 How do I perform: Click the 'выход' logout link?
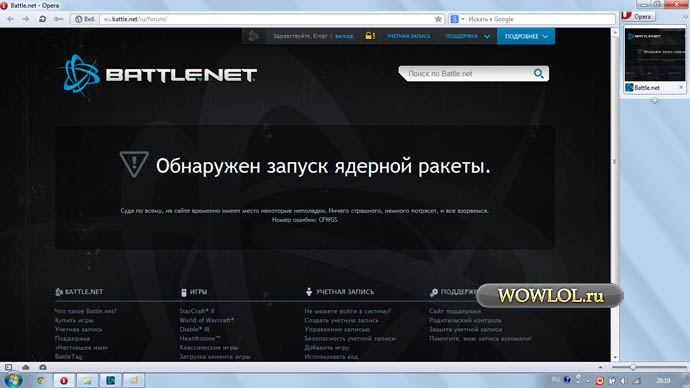pyautogui.click(x=344, y=36)
